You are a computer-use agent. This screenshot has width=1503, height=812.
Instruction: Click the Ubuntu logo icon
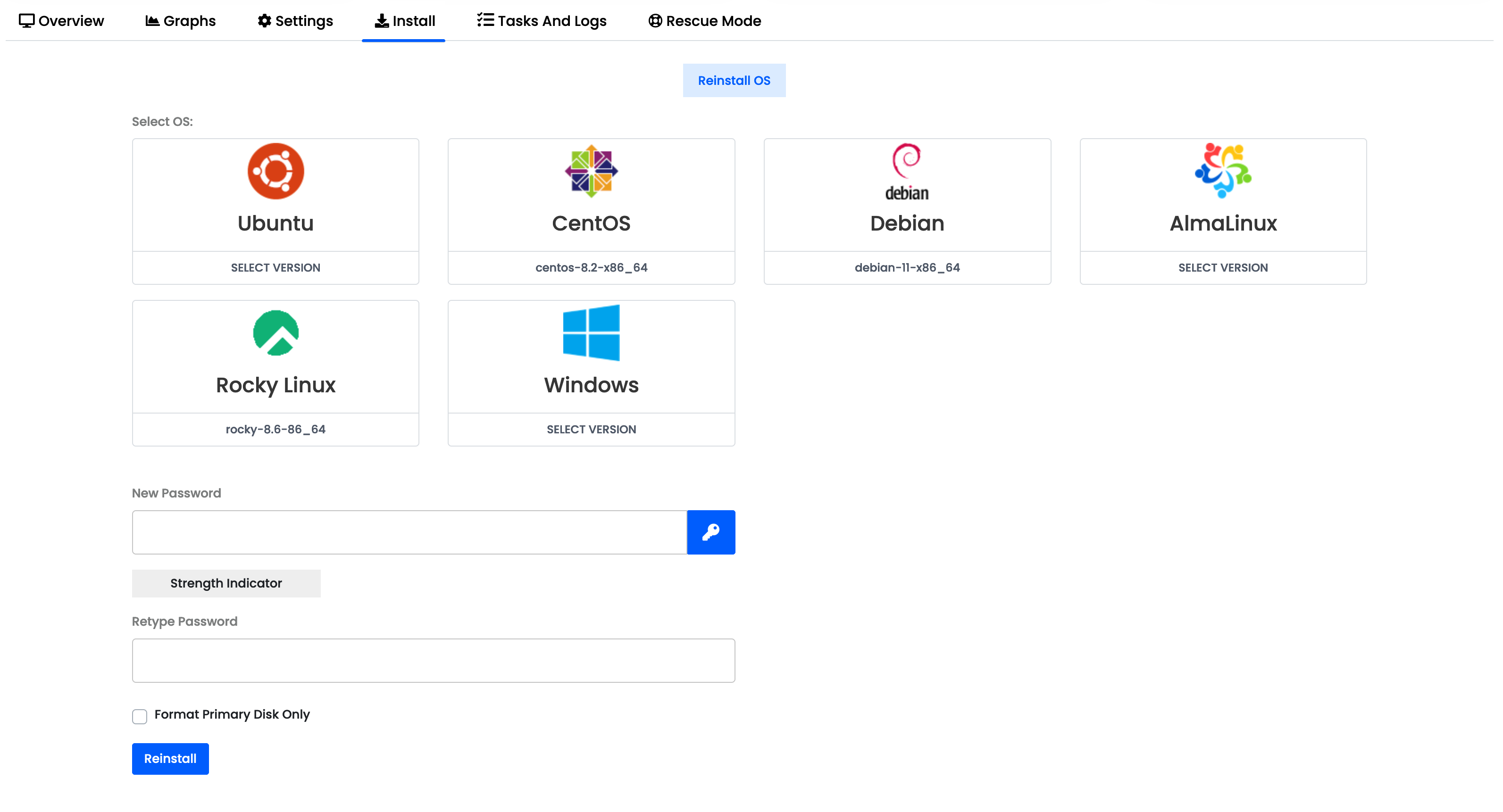(276, 171)
